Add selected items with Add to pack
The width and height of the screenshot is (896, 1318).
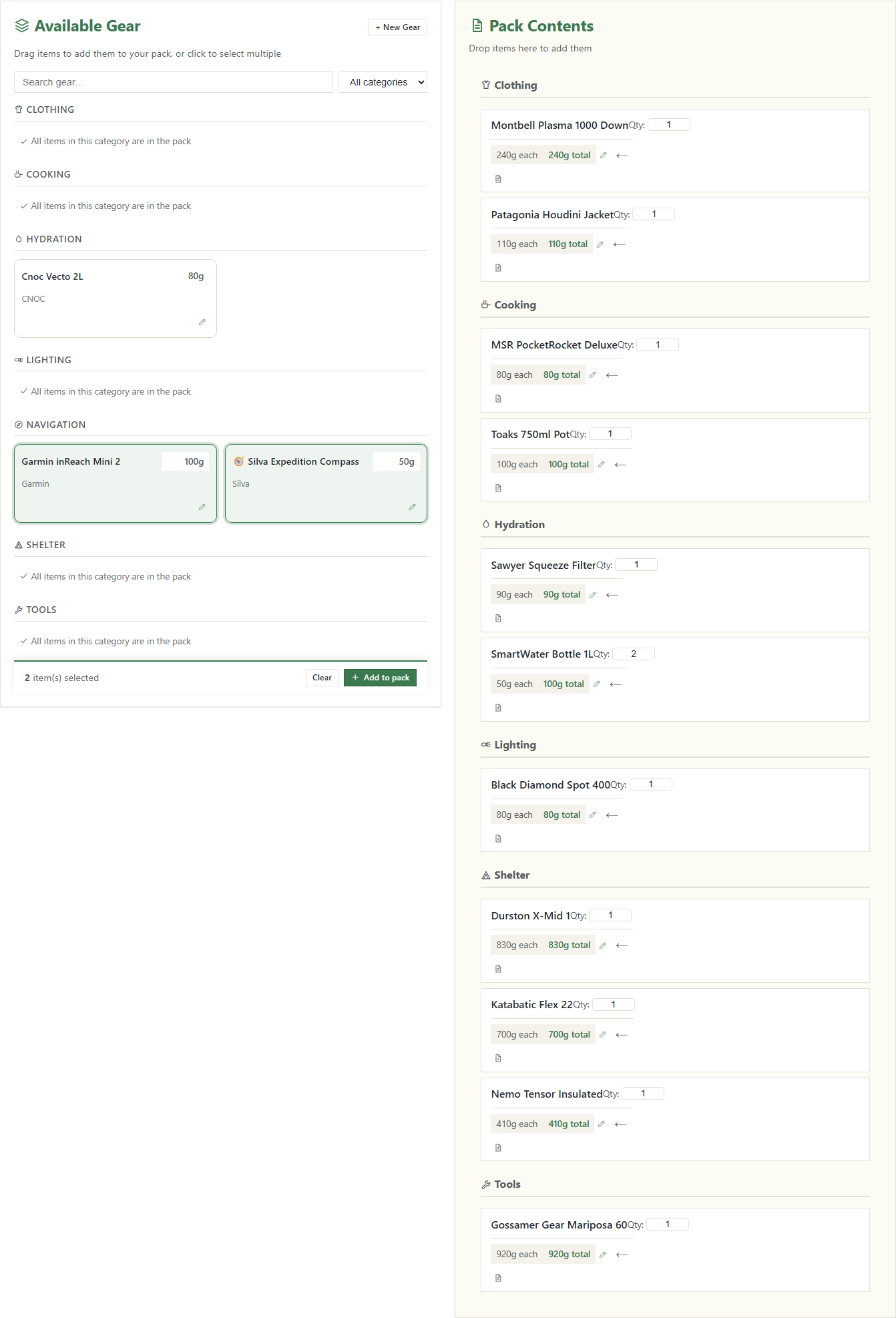click(x=380, y=678)
